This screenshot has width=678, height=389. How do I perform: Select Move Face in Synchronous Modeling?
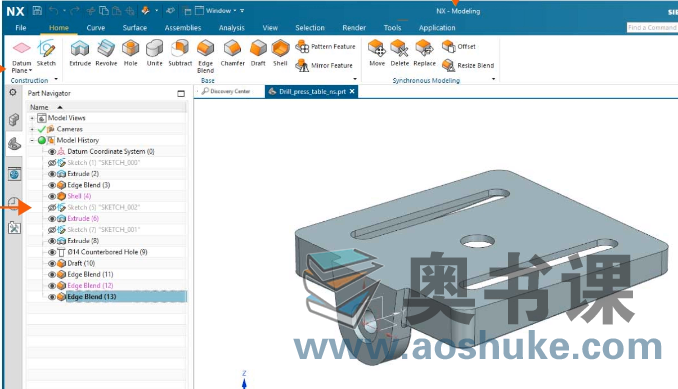pyautogui.click(x=377, y=53)
